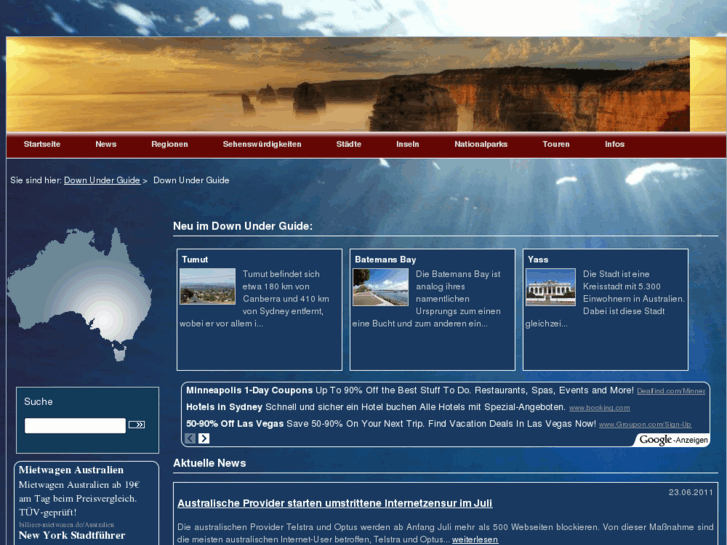Screen dimensions: 727x545
Task: Open the Google-Anzeigen label
Action: pos(673,440)
